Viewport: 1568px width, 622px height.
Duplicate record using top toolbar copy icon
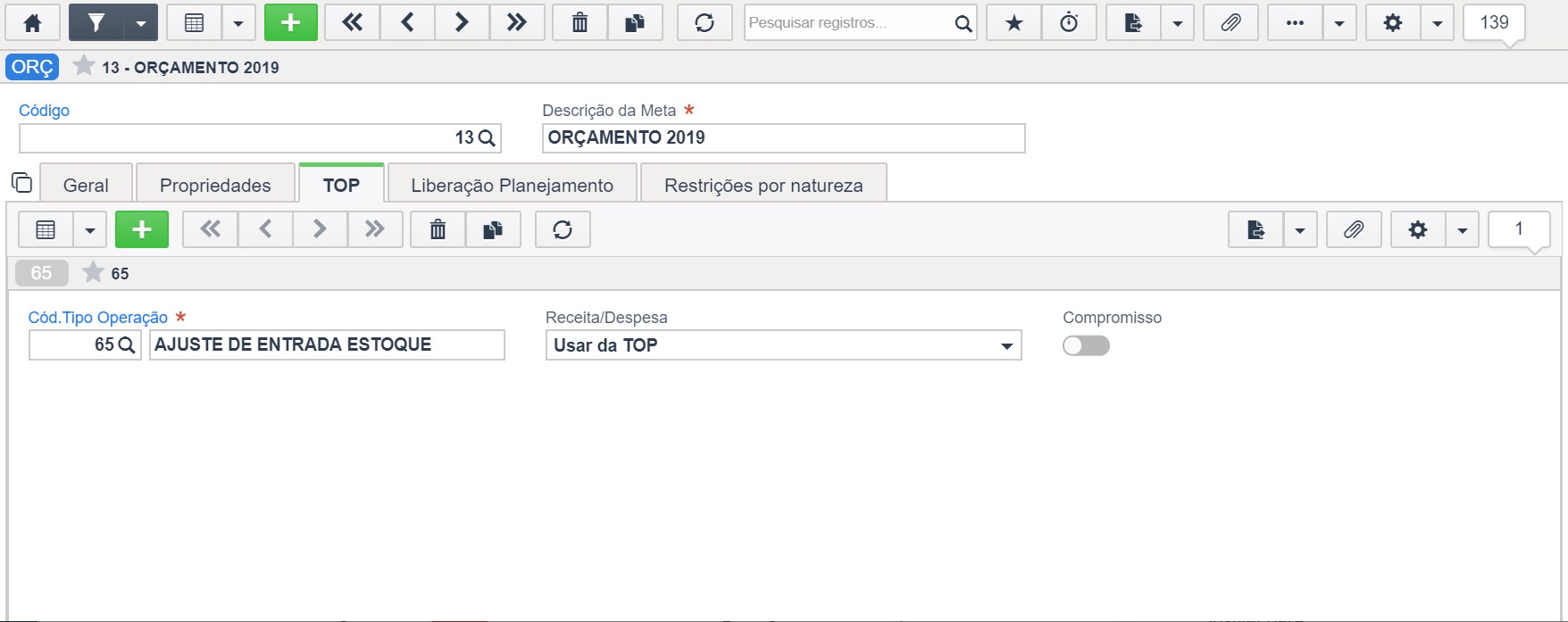pyautogui.click(x=636, y=23)
